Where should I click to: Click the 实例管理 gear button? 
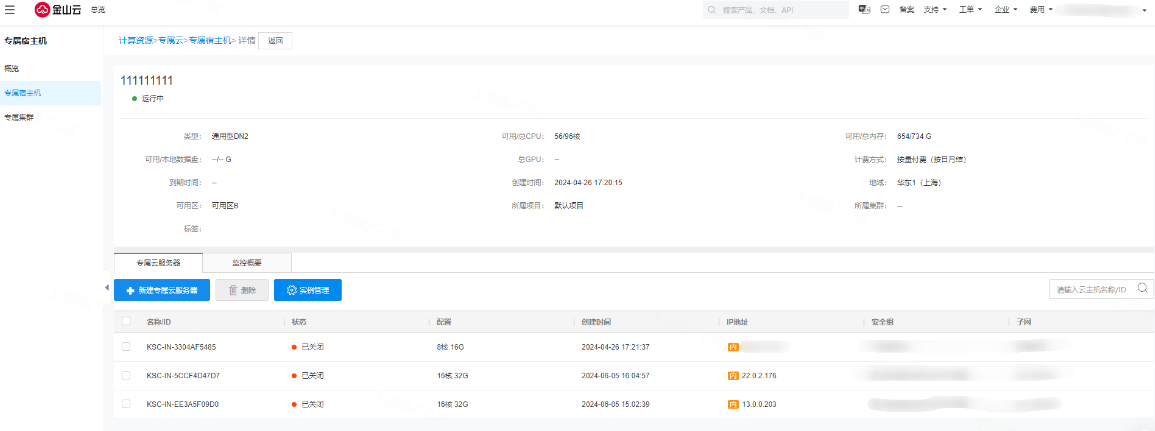(x=308, y=290)
